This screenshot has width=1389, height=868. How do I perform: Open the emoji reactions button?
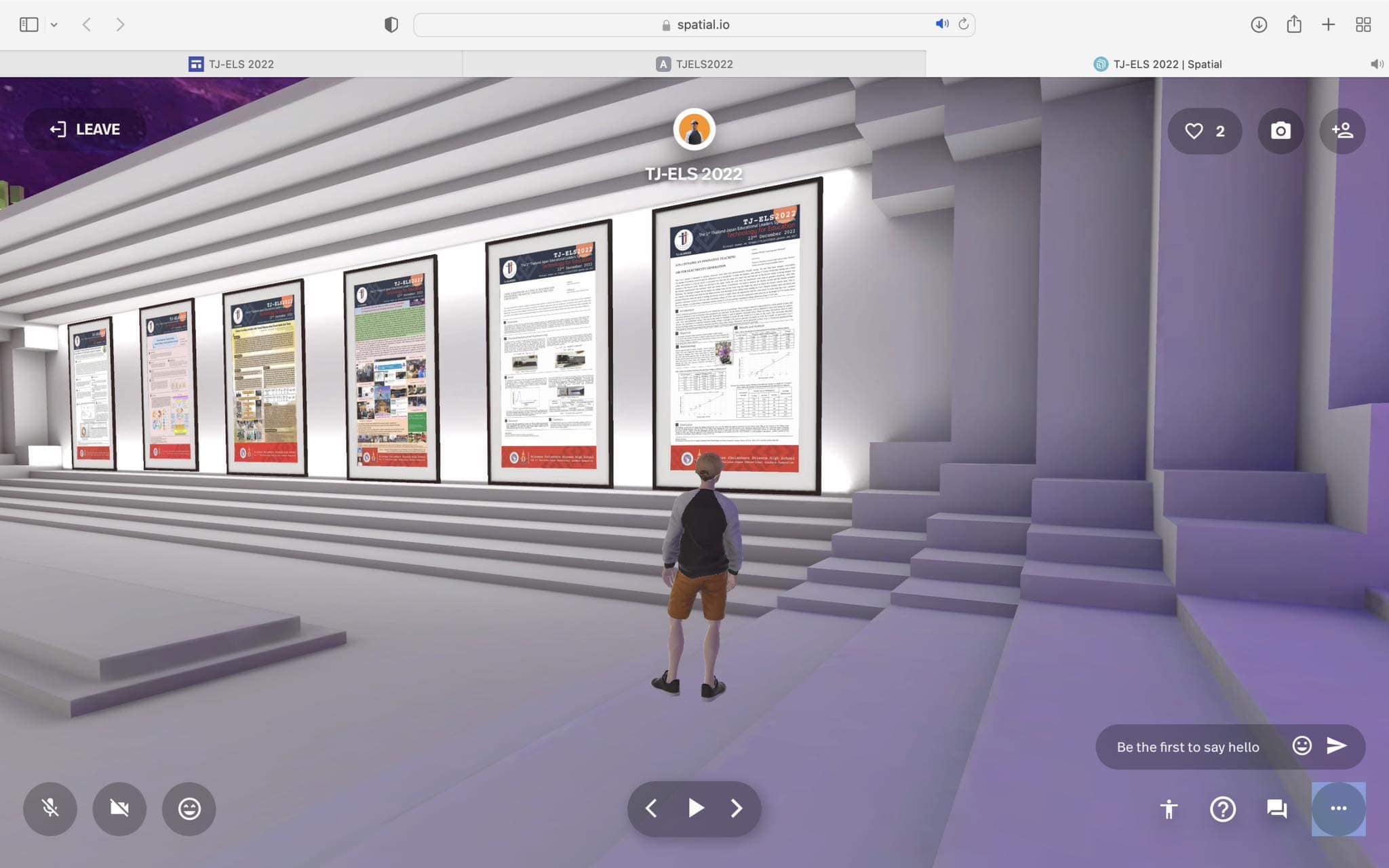click(x=189, y=808)
